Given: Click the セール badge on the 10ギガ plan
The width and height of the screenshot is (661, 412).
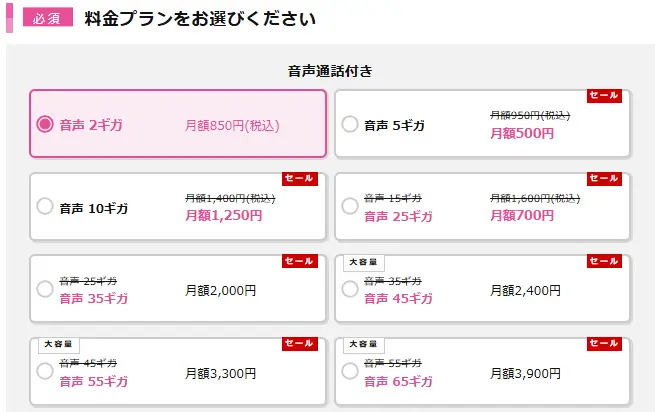Looking at the screenshot, I should tap(299, 179).
